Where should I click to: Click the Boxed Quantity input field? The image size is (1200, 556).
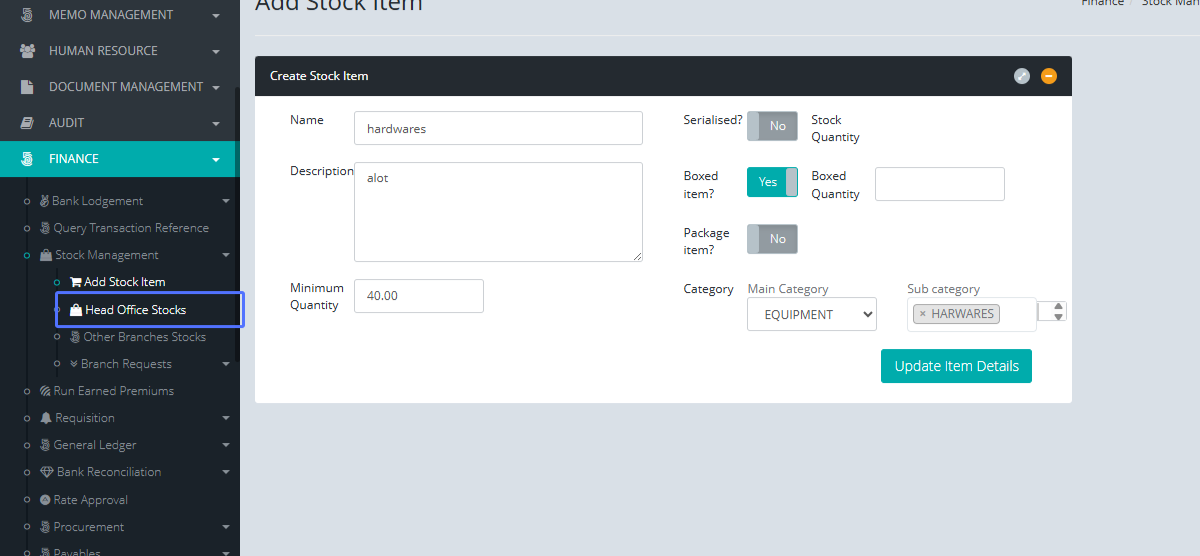click(939, 184)
